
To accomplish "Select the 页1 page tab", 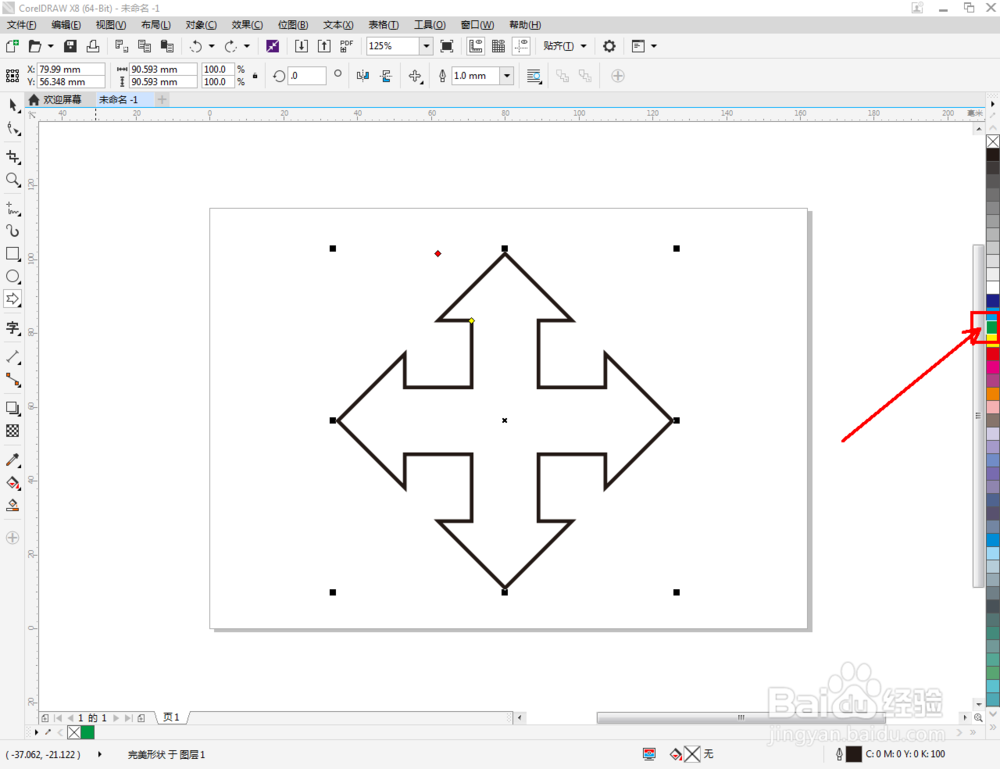I will pos(171,717).
